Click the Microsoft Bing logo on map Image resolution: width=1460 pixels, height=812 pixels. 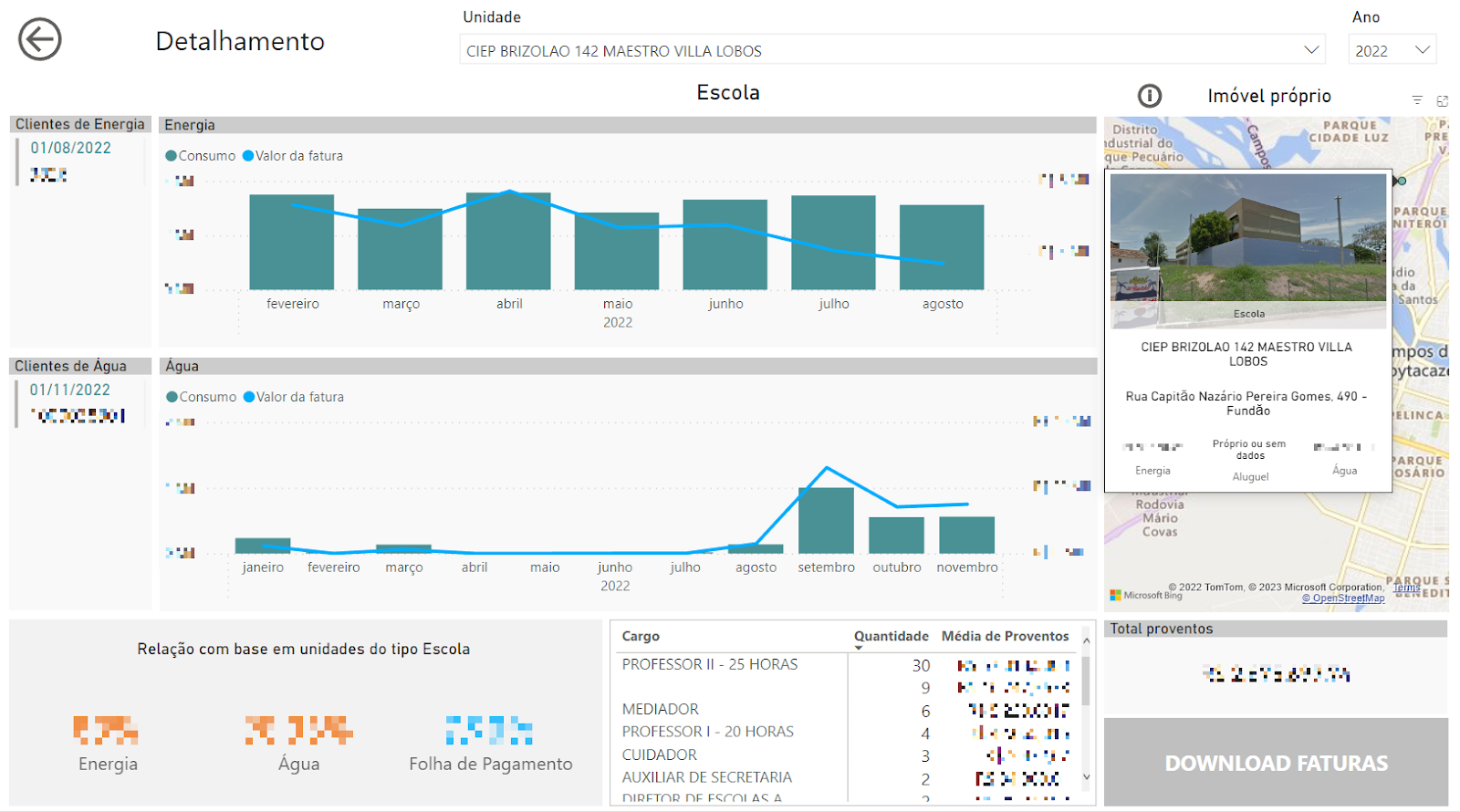1145,595
